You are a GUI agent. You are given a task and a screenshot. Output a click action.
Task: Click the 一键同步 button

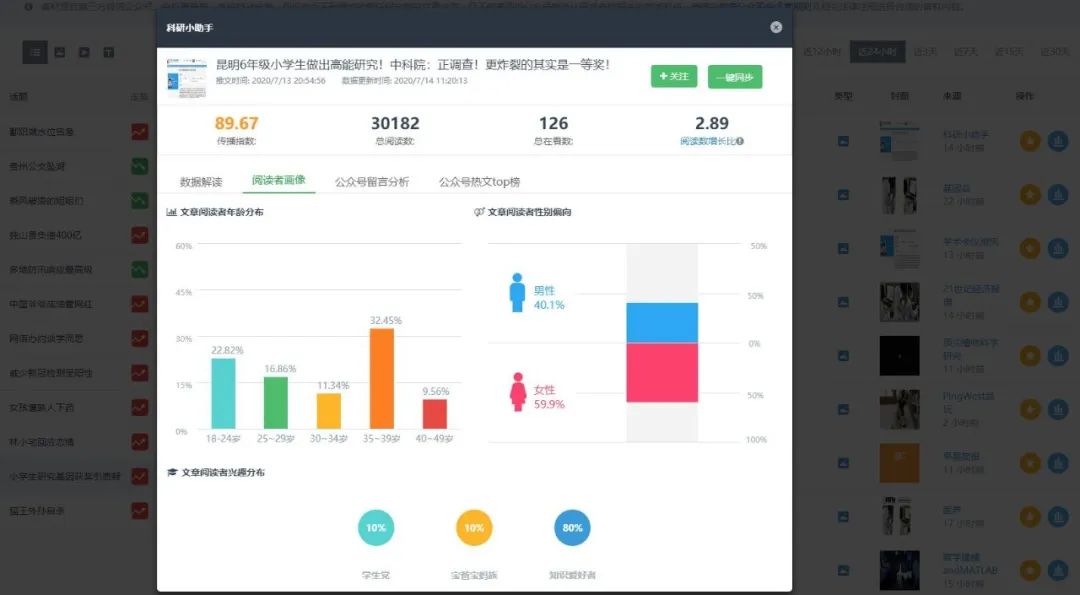(735, 77)
